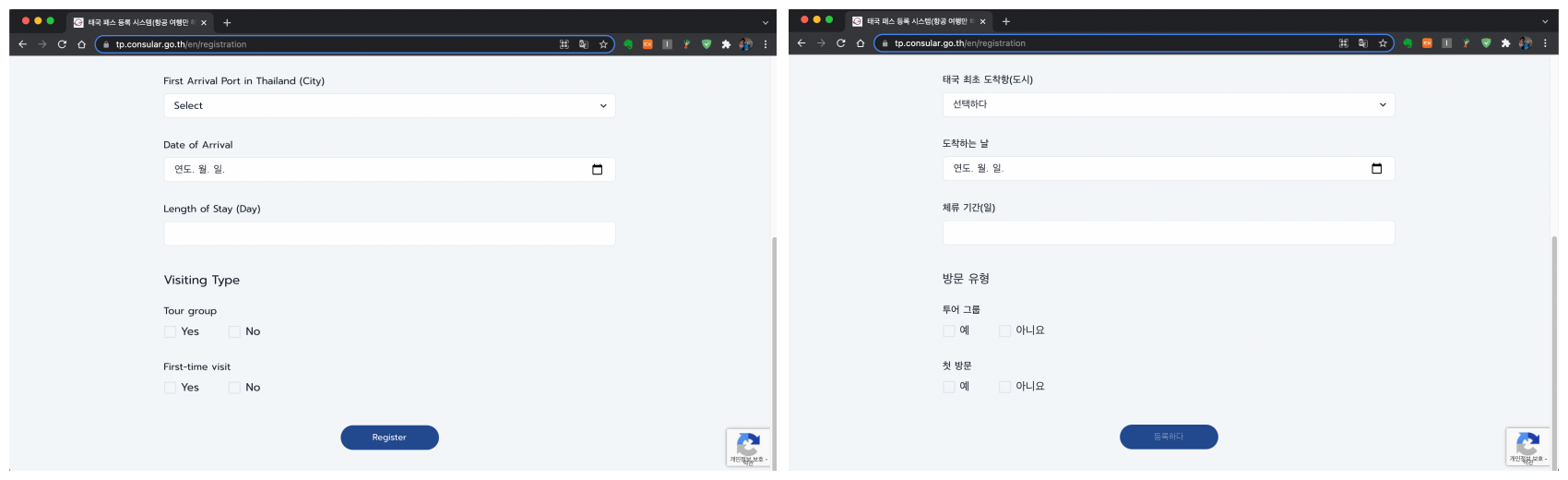Open home page in the right window
Image resolution: width=1568 pixels, height=480 pixels.
[x=861, y=43]
